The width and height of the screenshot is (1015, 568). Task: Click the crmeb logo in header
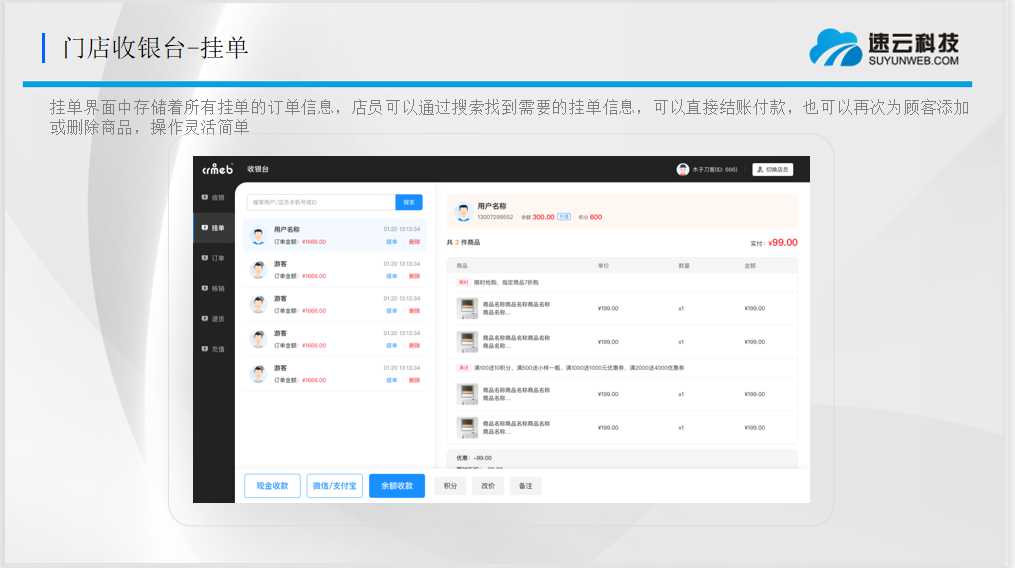point(217,169)
